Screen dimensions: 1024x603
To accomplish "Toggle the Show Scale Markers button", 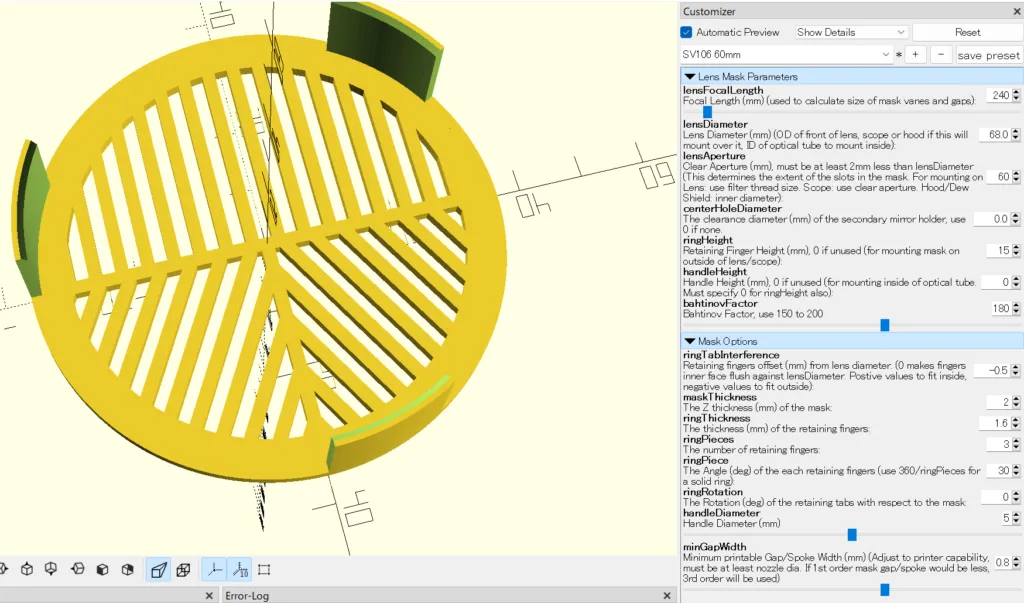I will pyautogui.click(x=239, y=570).
